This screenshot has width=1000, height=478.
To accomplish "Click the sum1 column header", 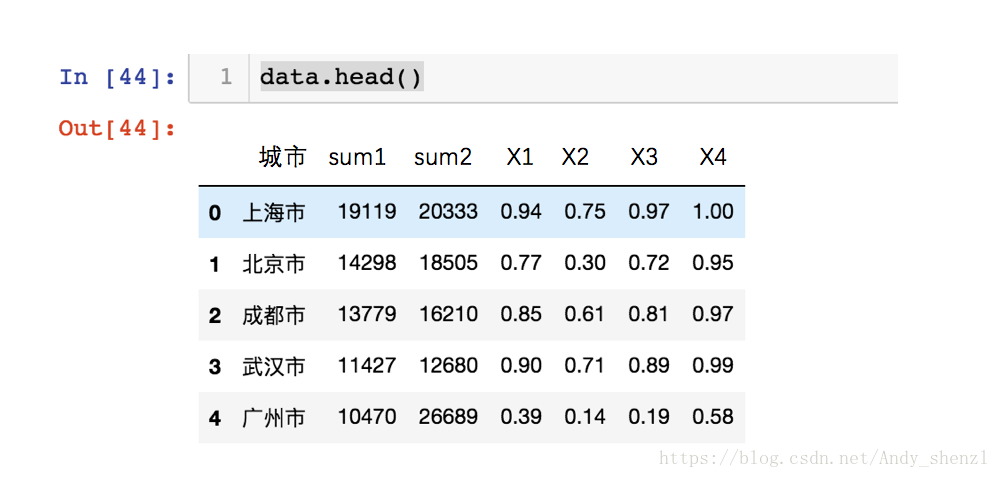I will 357,157.
